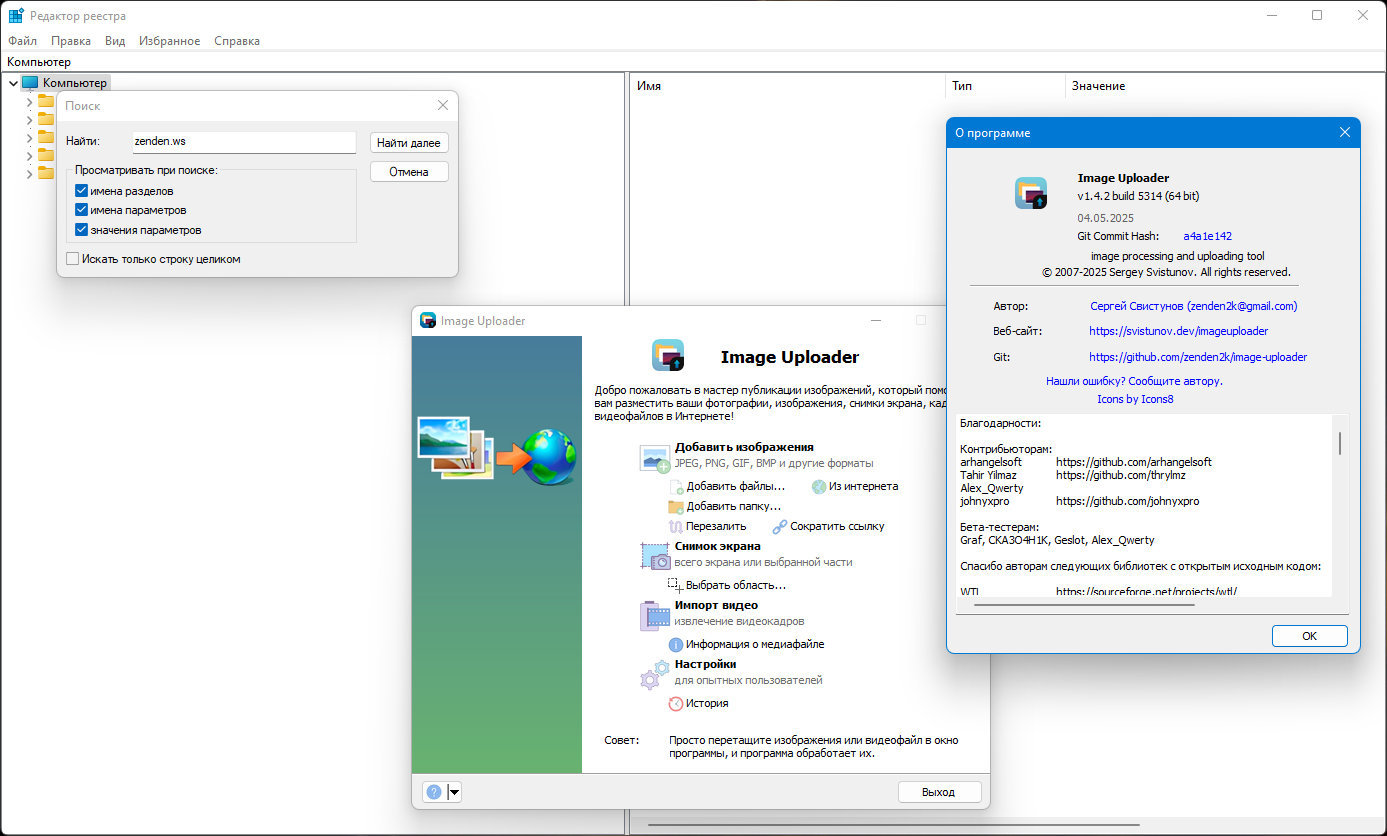Open the Избранное menu

click(168, 41)
